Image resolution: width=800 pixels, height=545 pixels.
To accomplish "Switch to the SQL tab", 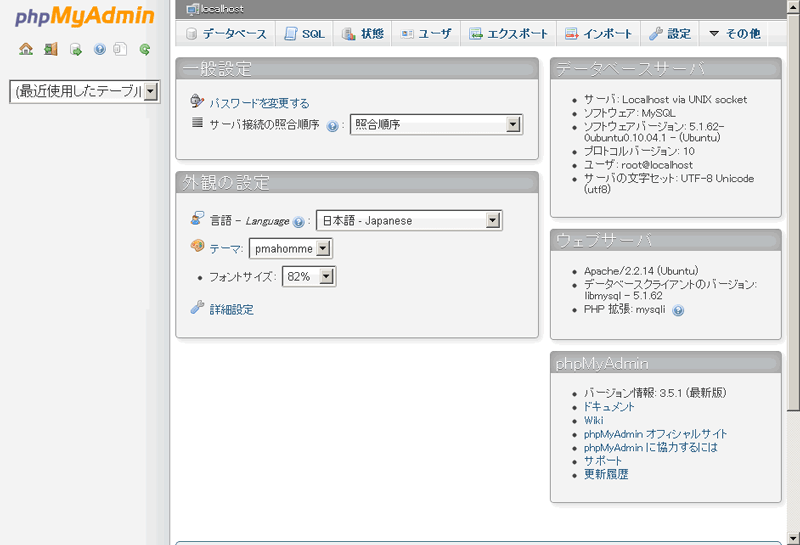I will tap(304, 34).
